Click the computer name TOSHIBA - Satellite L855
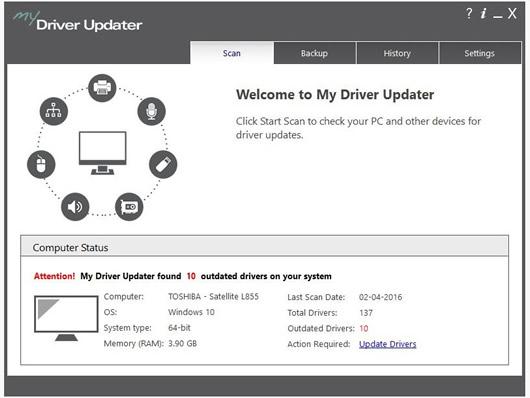This screenshot has width=530, height=398. 213,297
